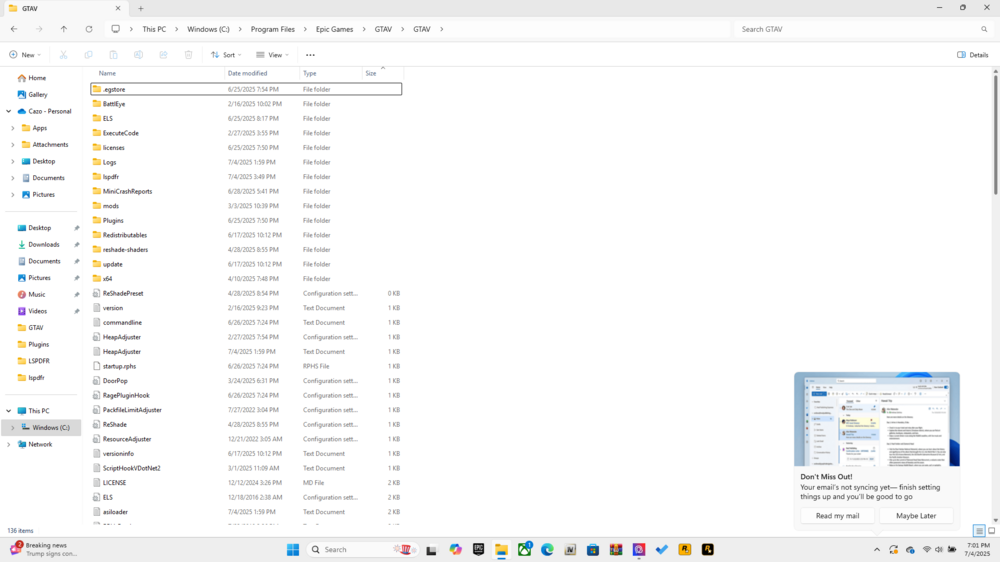
Task: Expand the Network tree node
Action: pyautogui.click(x=8, y=445)
